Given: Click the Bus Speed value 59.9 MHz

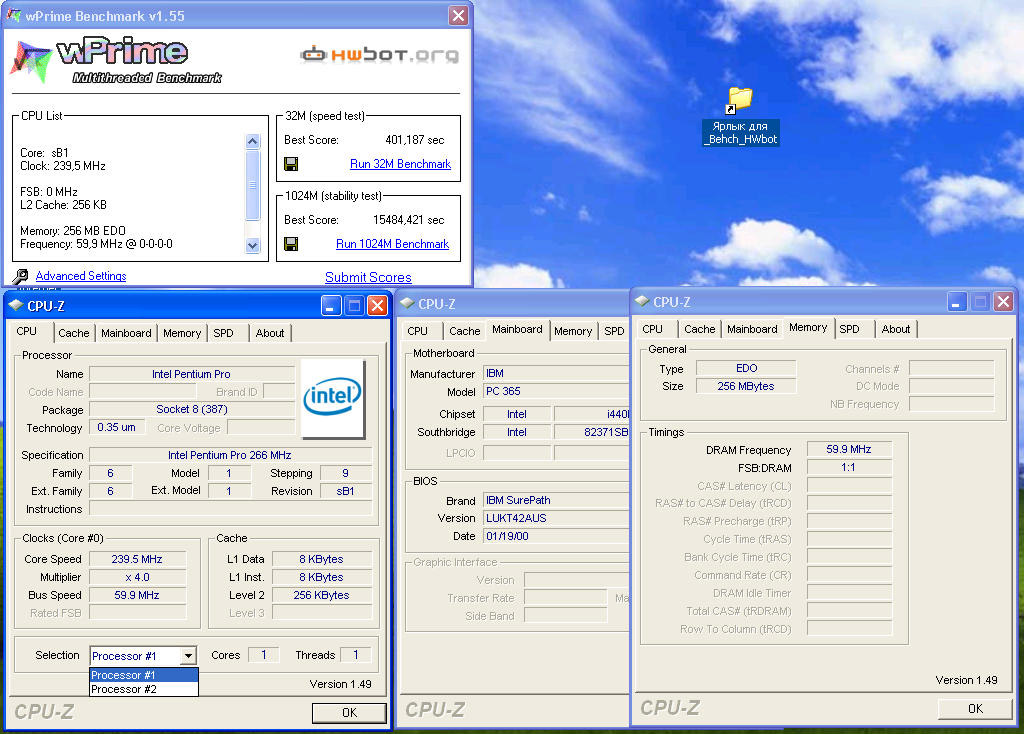Looking at the screenshot, I should tap(137, 595).
